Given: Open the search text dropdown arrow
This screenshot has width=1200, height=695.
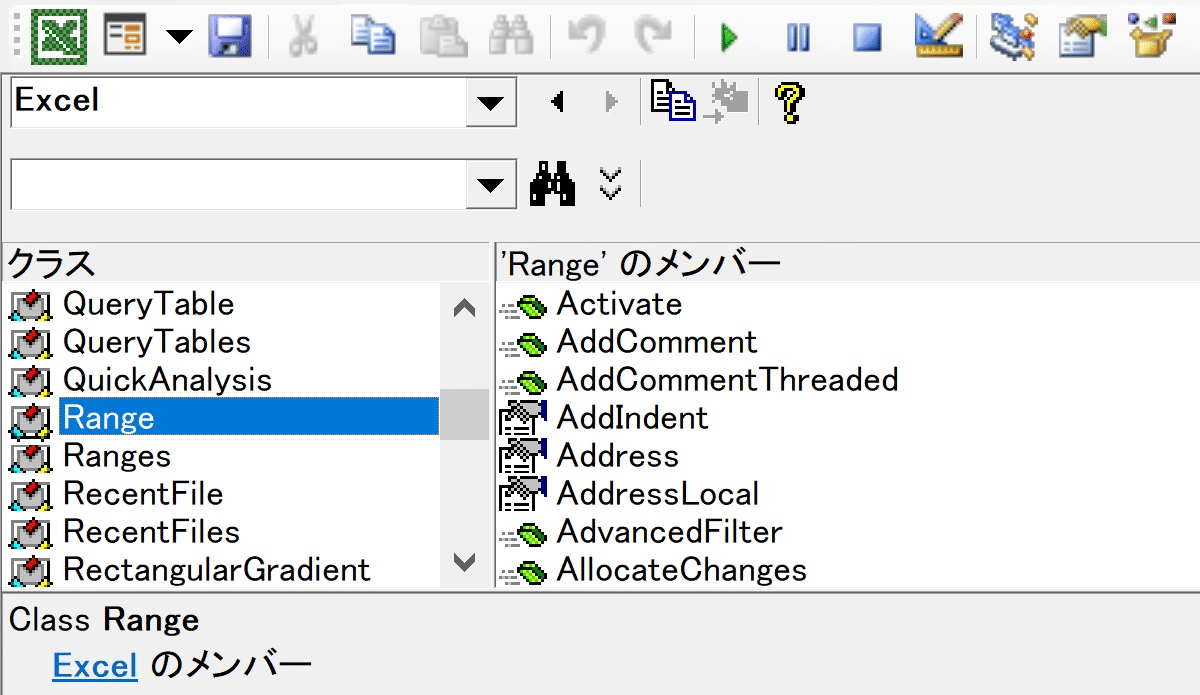Looking at the screenshot, I should (490, 184).
